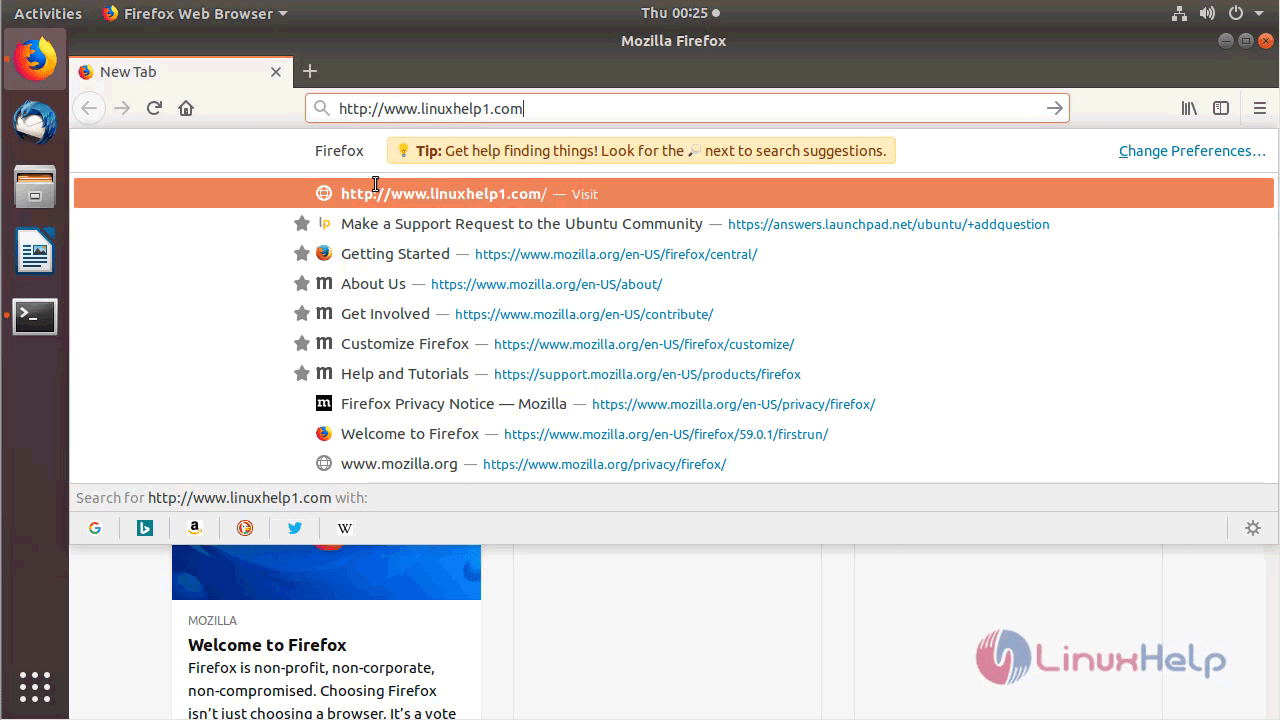Open the clock showing Thu 00:25

click(x=680, y=13)
